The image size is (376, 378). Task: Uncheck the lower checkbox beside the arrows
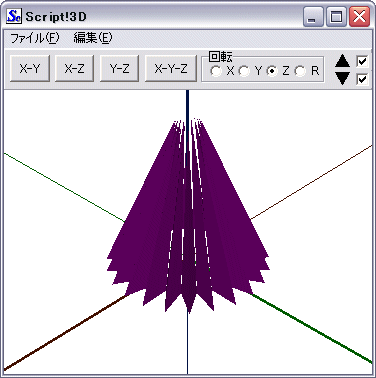[362, 79]
